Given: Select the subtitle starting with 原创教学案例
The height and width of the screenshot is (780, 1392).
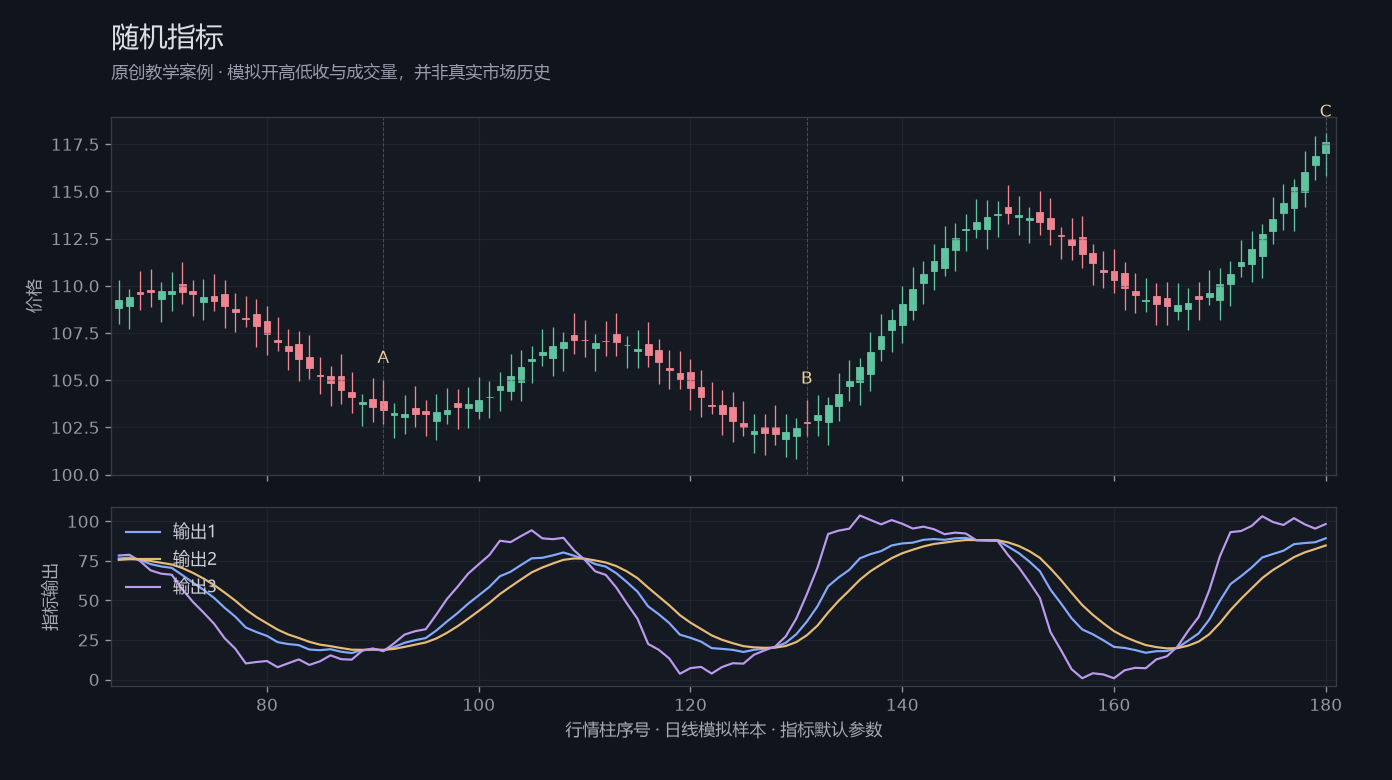Looking at the screenshot, I should point(331,72).
